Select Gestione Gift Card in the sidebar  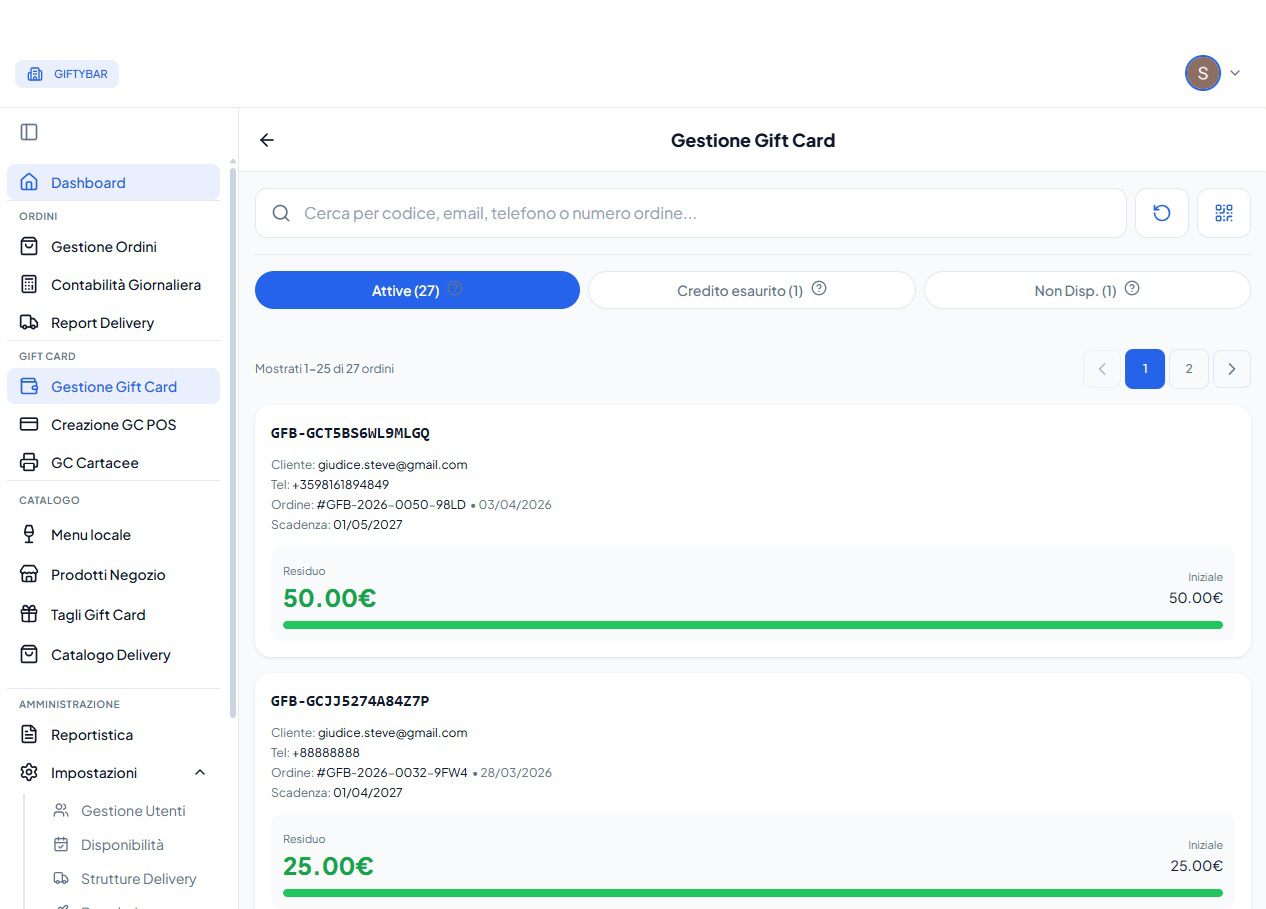(113, 387)
